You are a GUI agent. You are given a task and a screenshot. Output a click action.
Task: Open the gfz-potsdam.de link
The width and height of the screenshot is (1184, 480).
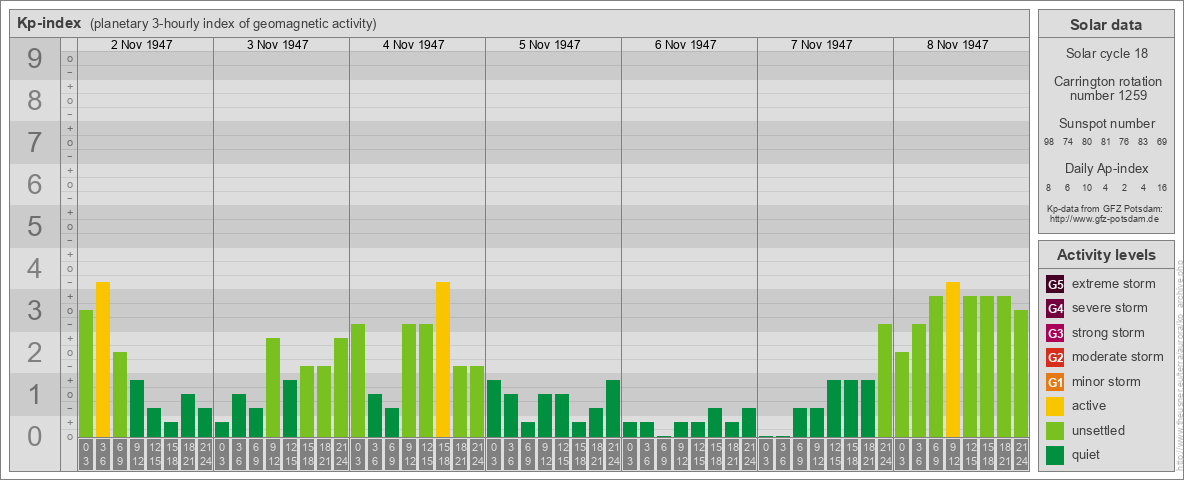coord(1106,219)
